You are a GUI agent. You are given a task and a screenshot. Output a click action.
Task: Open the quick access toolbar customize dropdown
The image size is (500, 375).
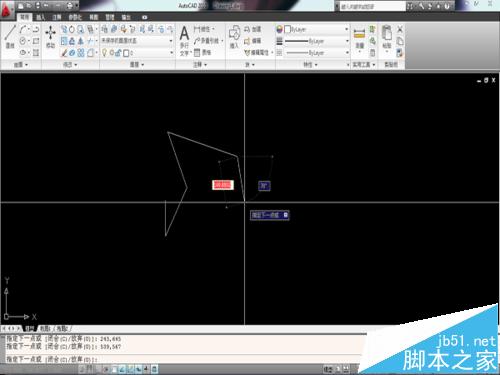(77, 6)
